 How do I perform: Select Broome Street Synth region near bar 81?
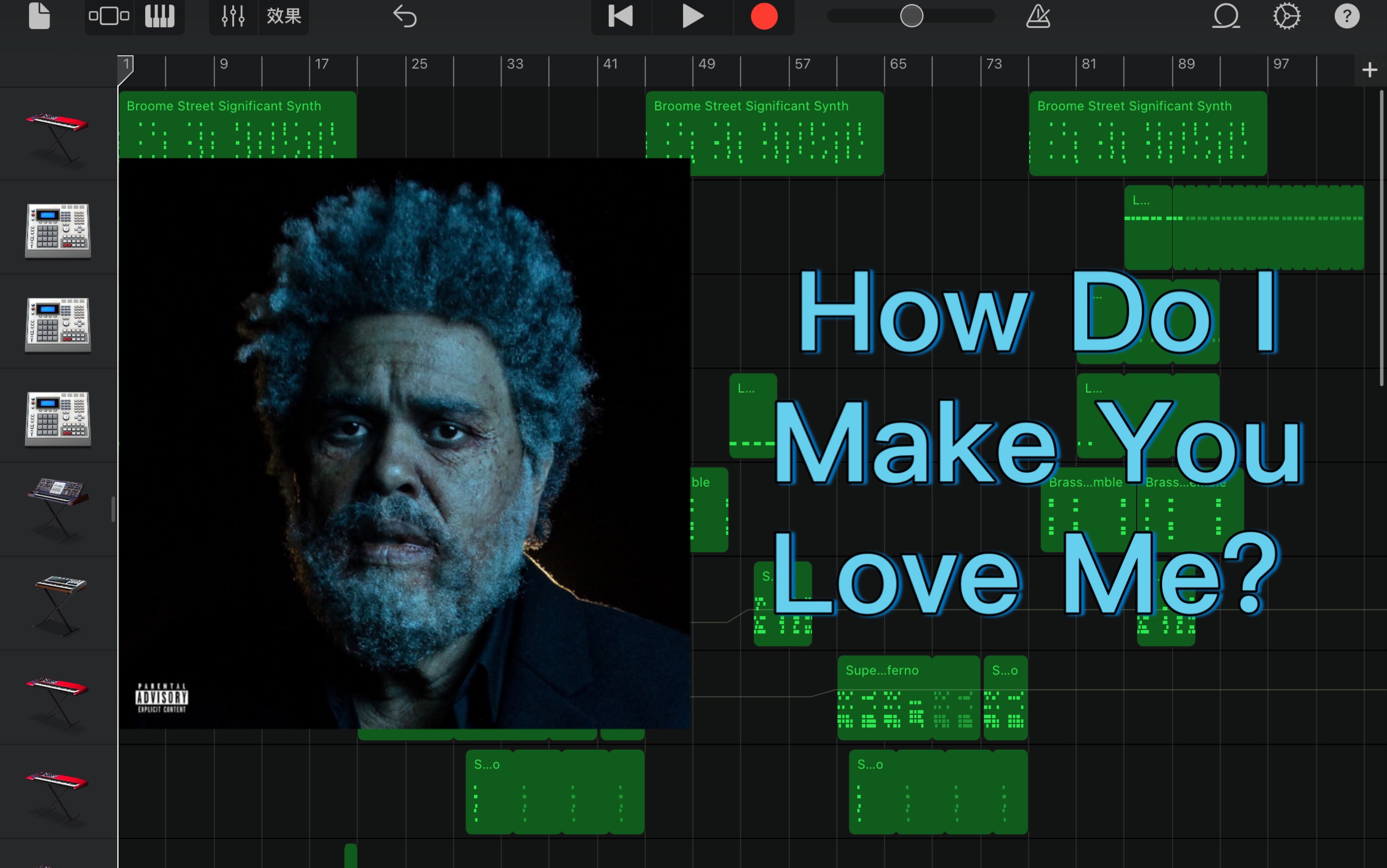pyautogui.click(x=1148, y=133)
